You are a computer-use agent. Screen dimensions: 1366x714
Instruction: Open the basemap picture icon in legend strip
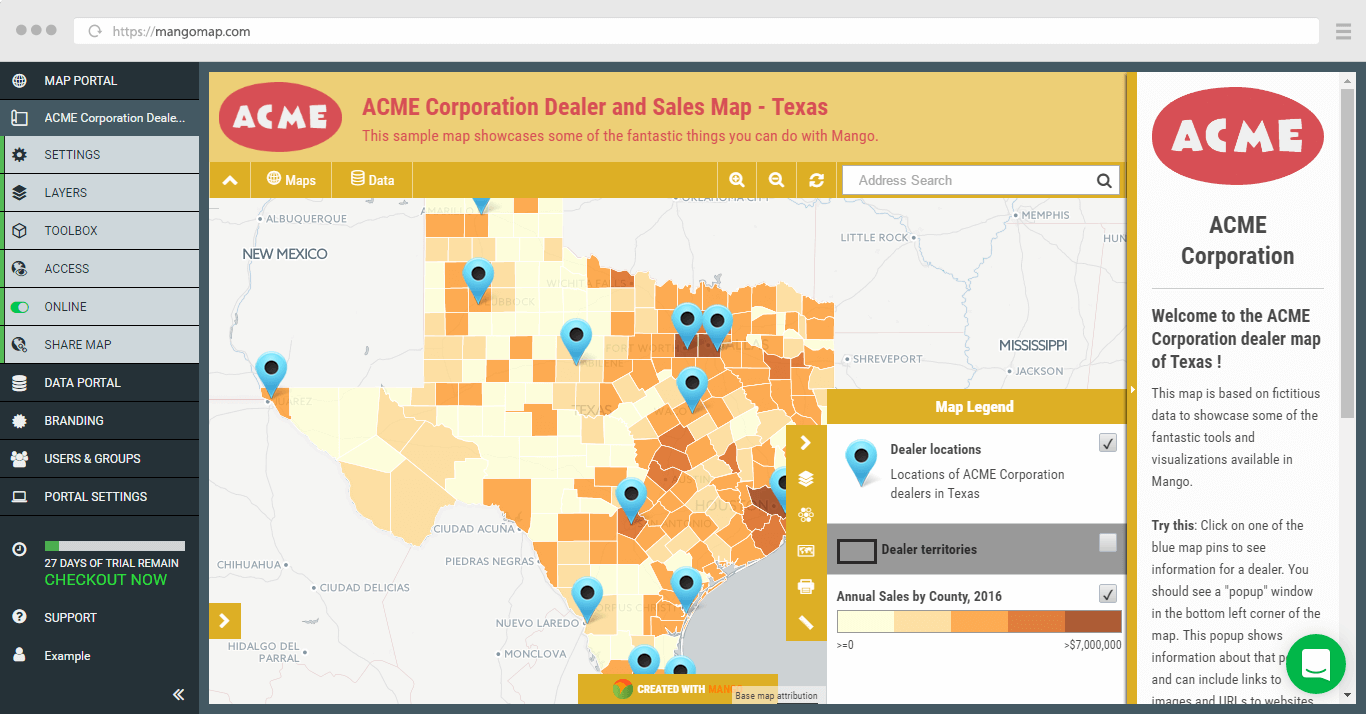coord(806,551)
